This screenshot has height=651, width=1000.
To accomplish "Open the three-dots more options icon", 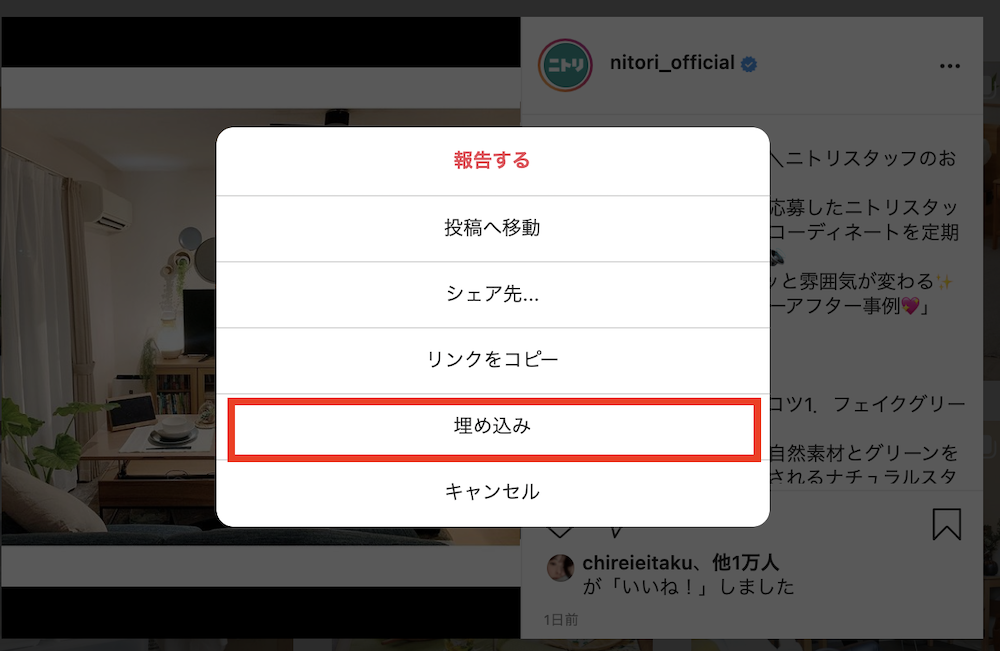I will (x=950, y=66).
